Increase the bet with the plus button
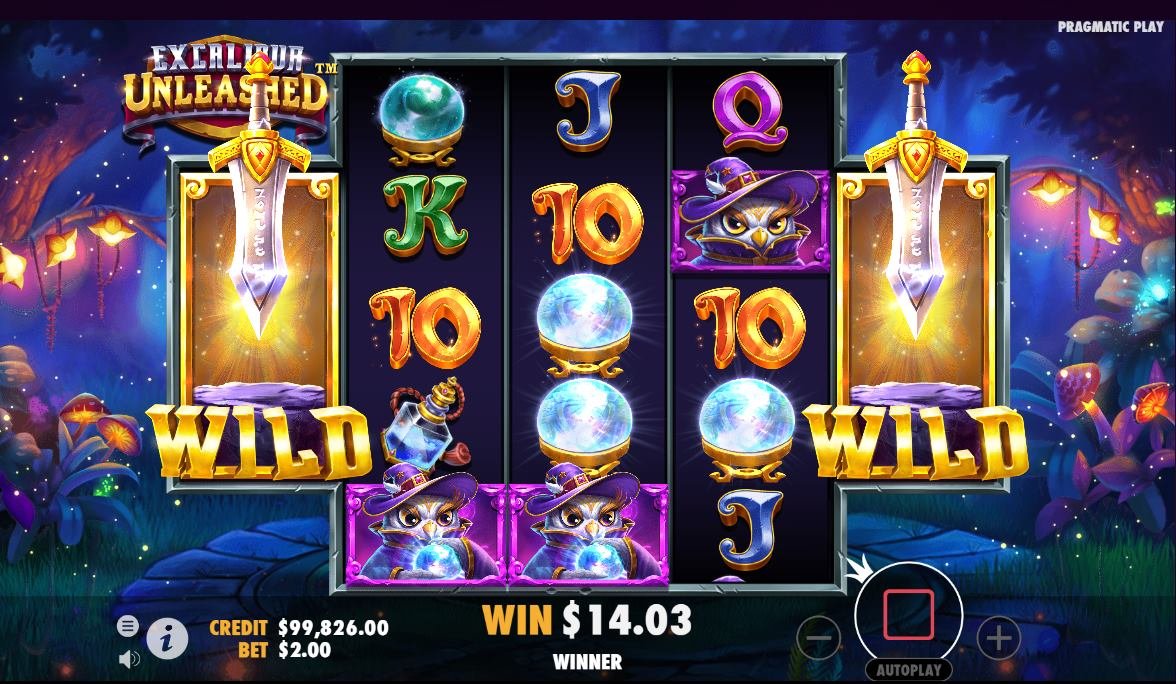 pos(998,638)
